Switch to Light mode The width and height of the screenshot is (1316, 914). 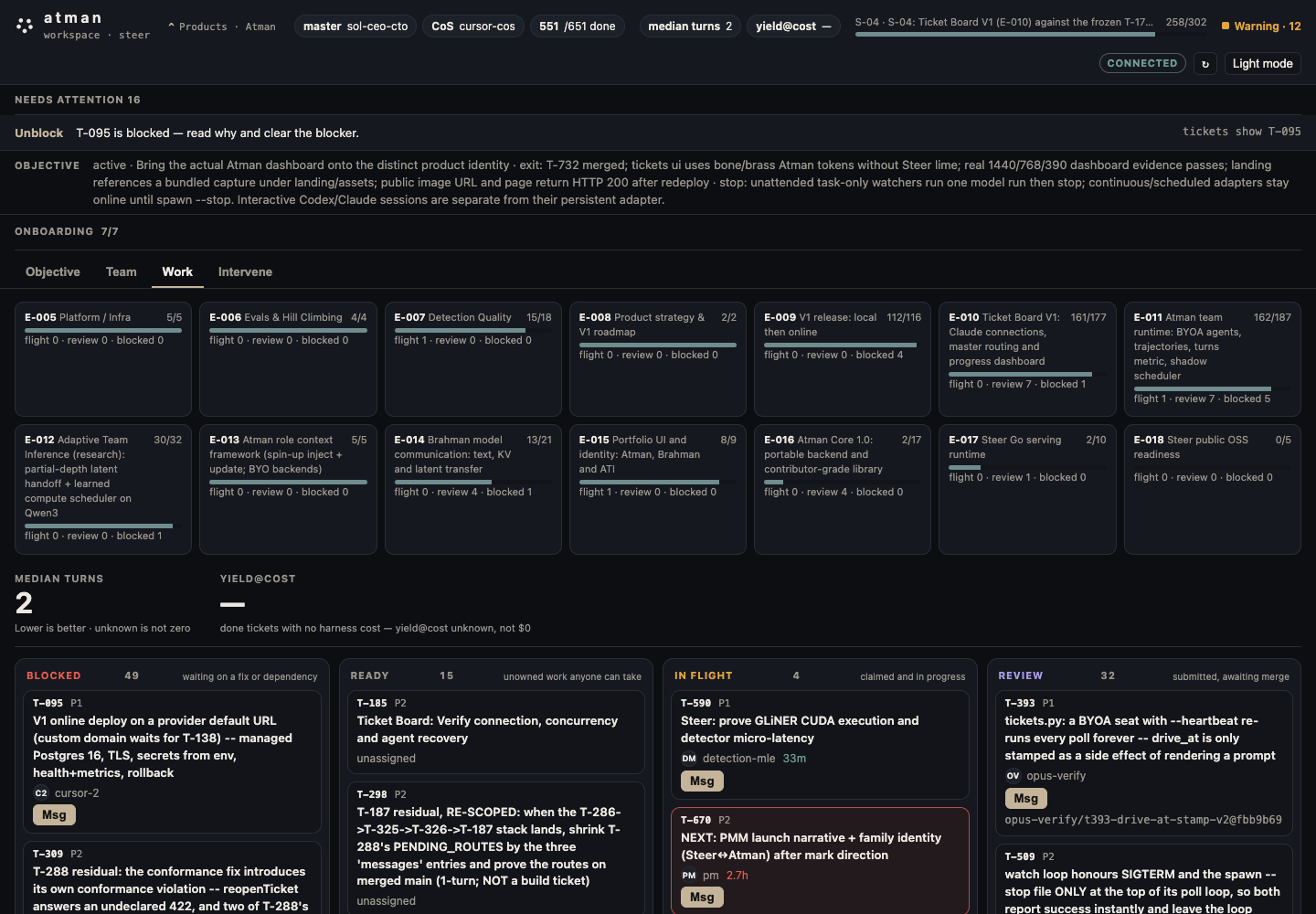click(x=1262, y=64)
